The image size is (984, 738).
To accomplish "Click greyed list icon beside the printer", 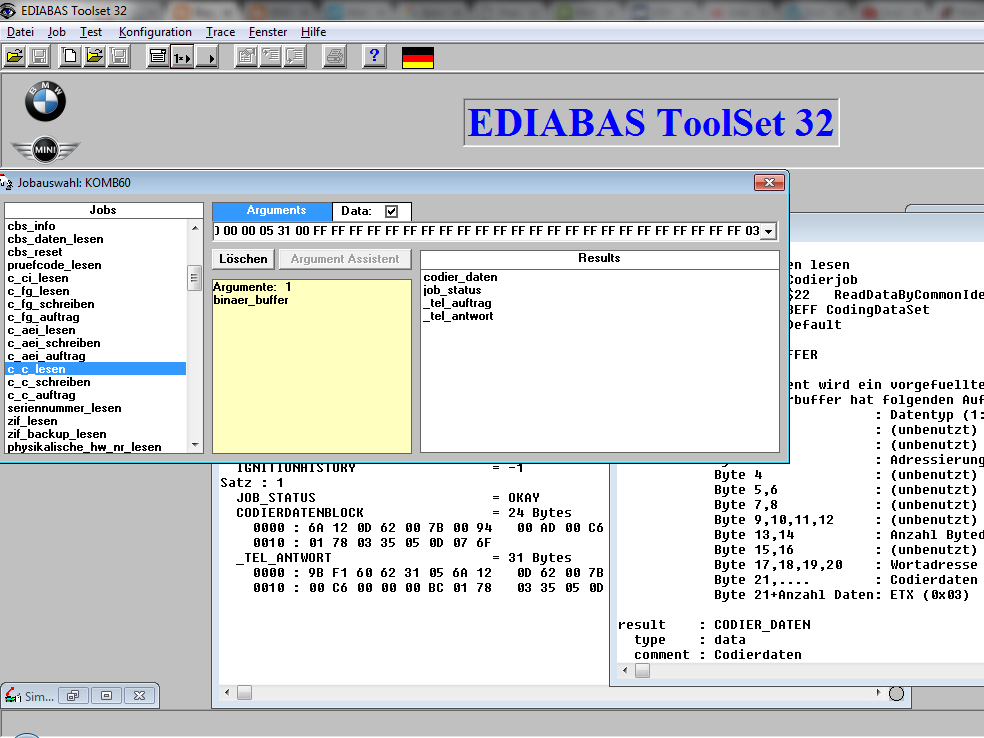I will [x=295, y=57].
